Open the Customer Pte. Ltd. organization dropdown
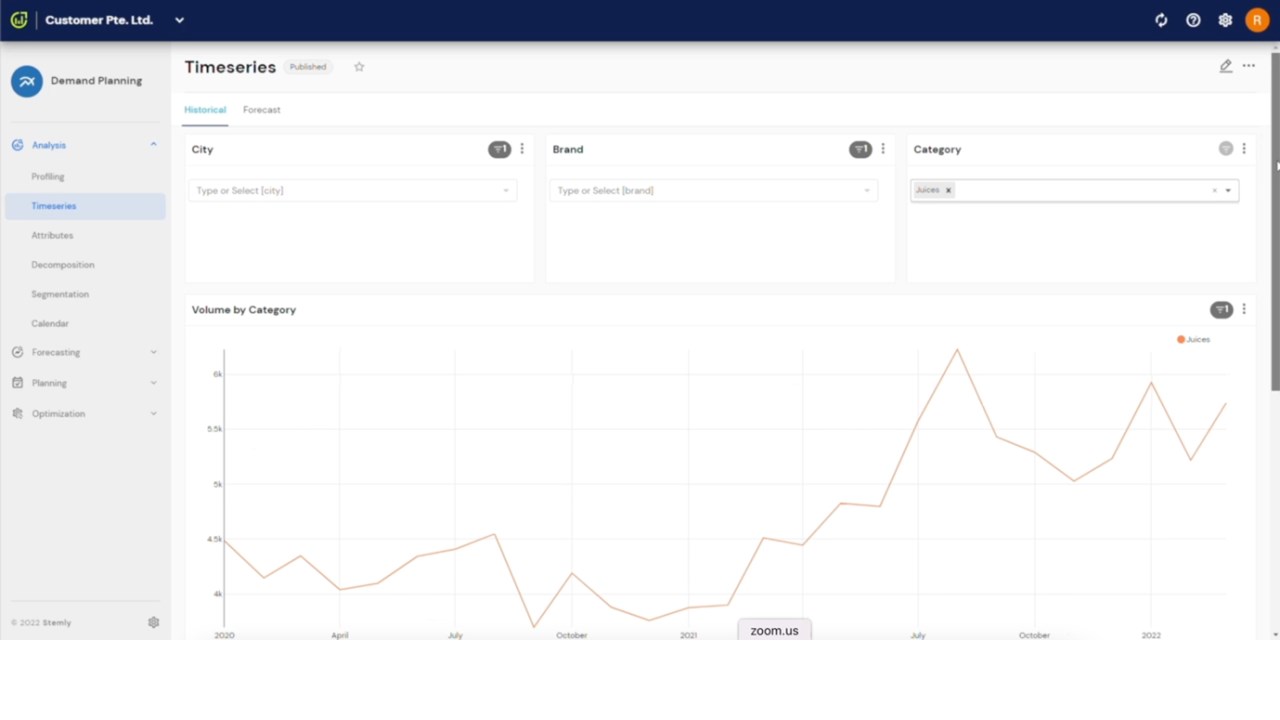Image resolution: width=1280 pixels, height=720 pixels. (179, 20)
